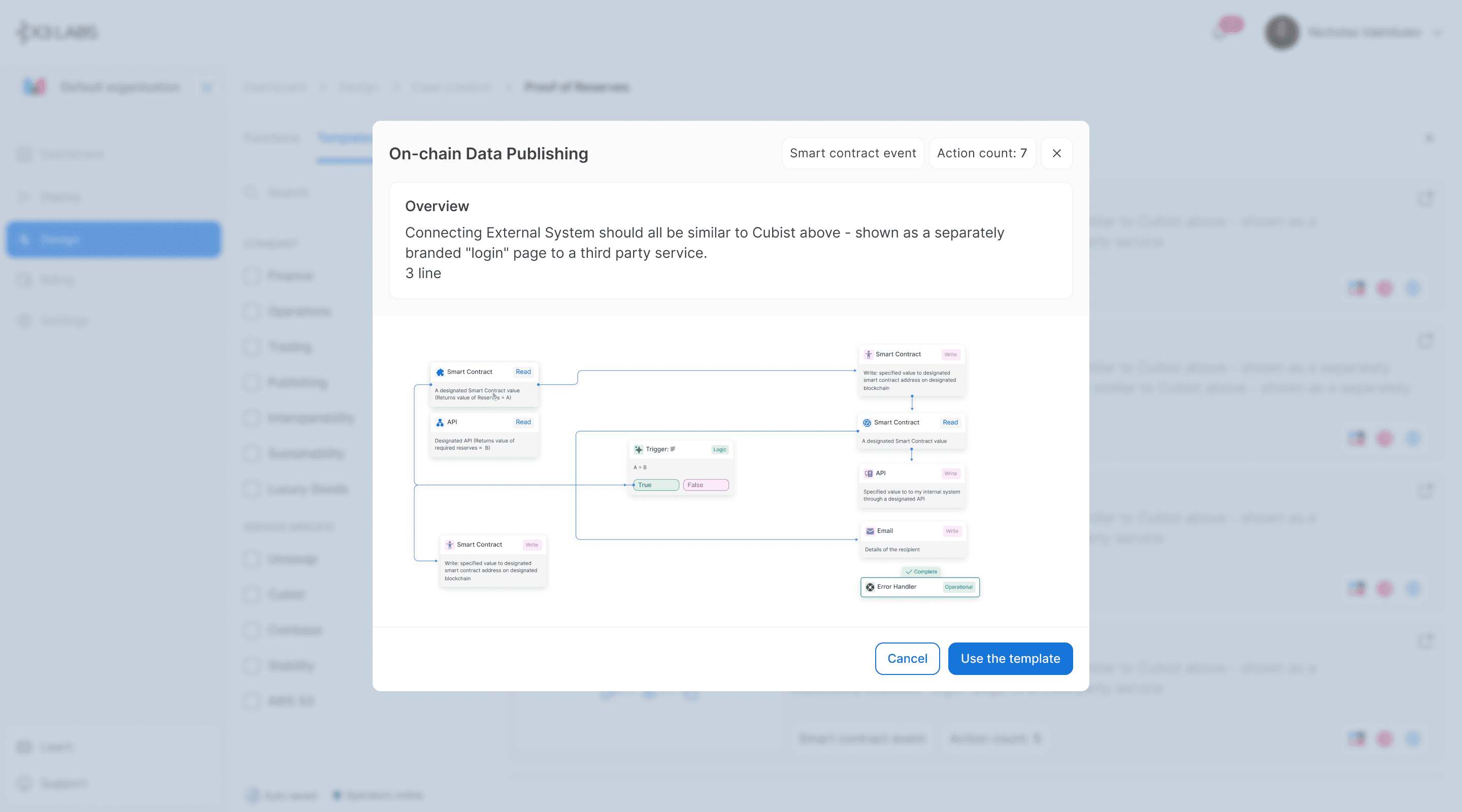Click the Action count: 7 tag

click(x=982, y=153)
